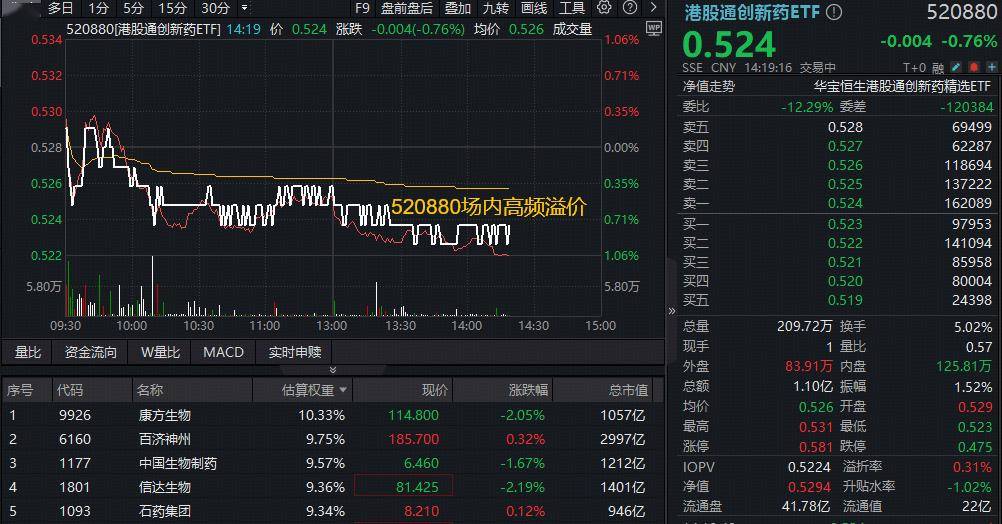This screenshot has width=1002, height=524.
Task: Click the pencil note icon
Action: 956,67
